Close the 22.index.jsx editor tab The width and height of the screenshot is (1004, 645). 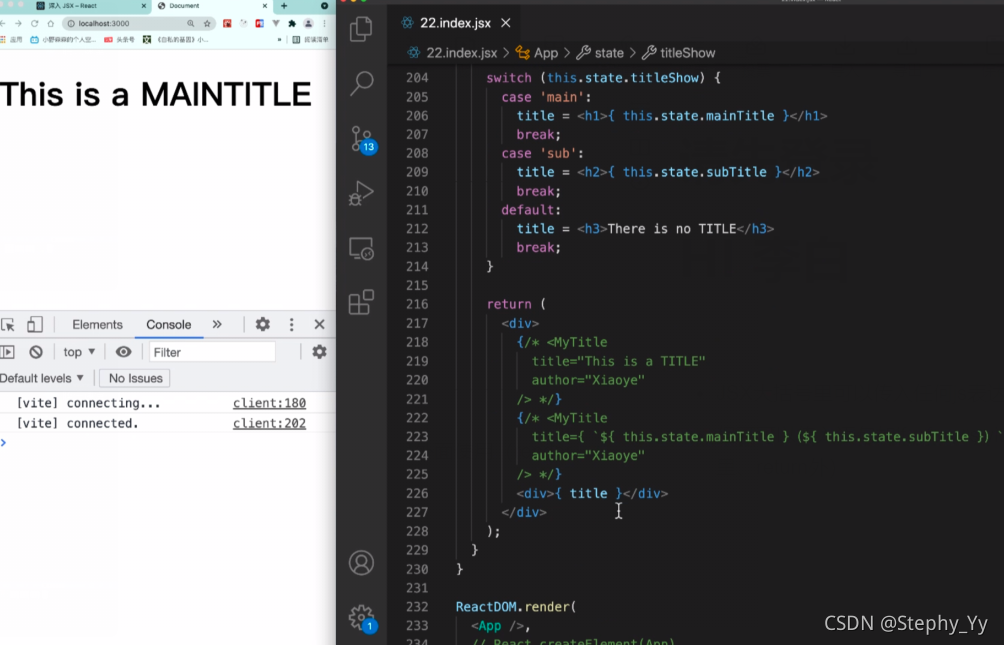(506, 23)
